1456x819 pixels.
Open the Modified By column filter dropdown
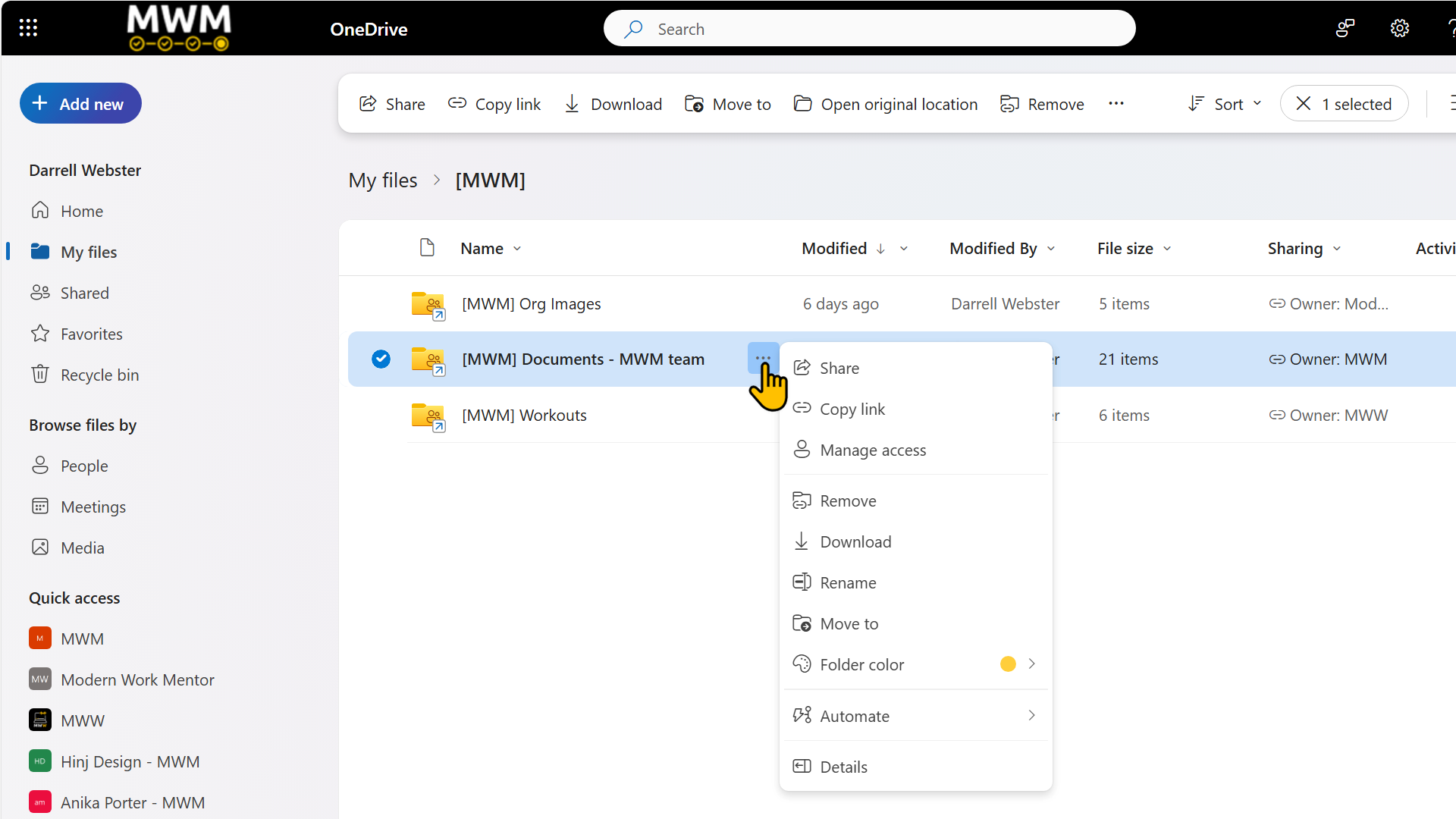coord(1051,248)
